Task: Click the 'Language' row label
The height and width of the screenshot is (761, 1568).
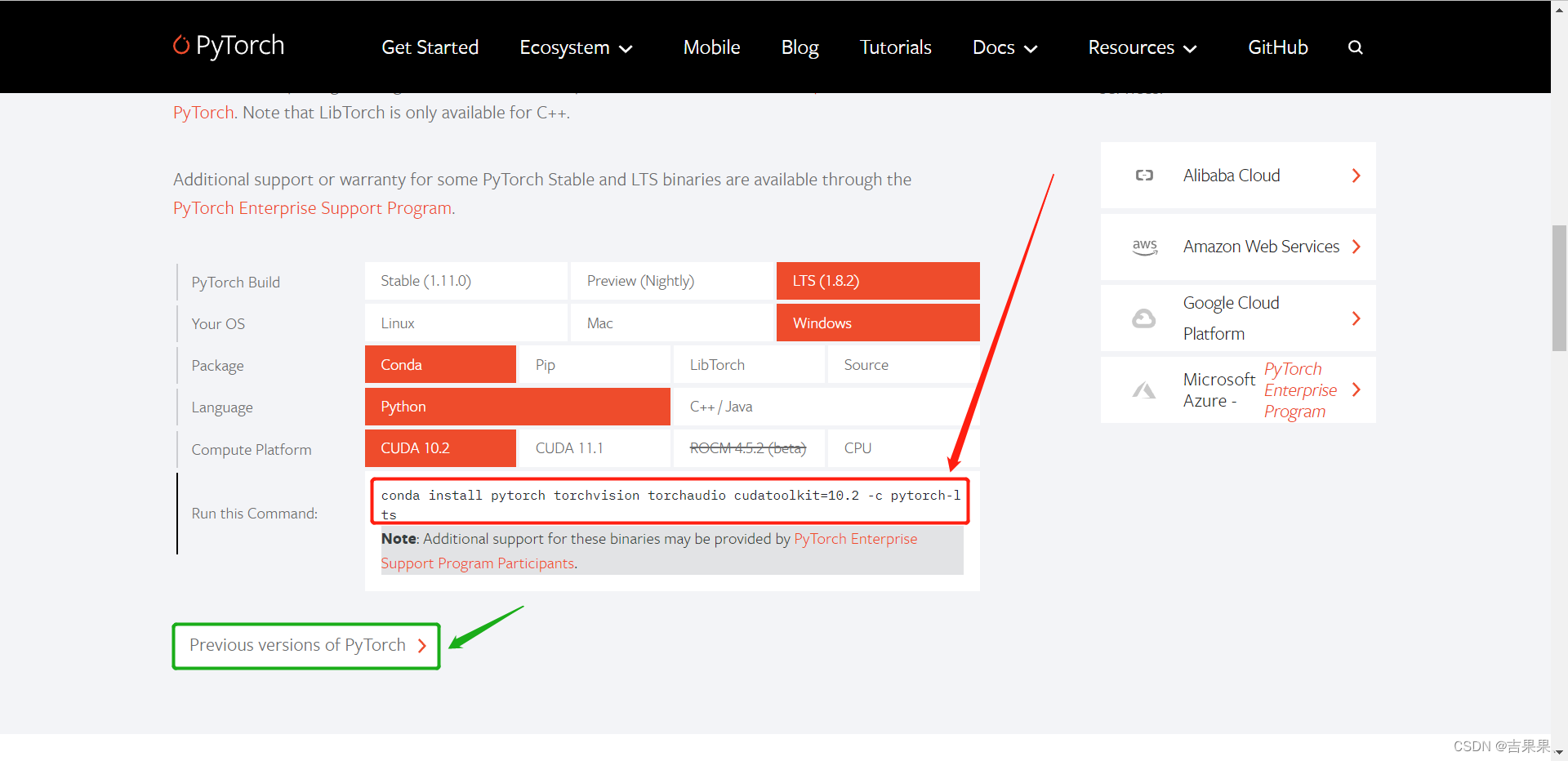Action: 222,407
